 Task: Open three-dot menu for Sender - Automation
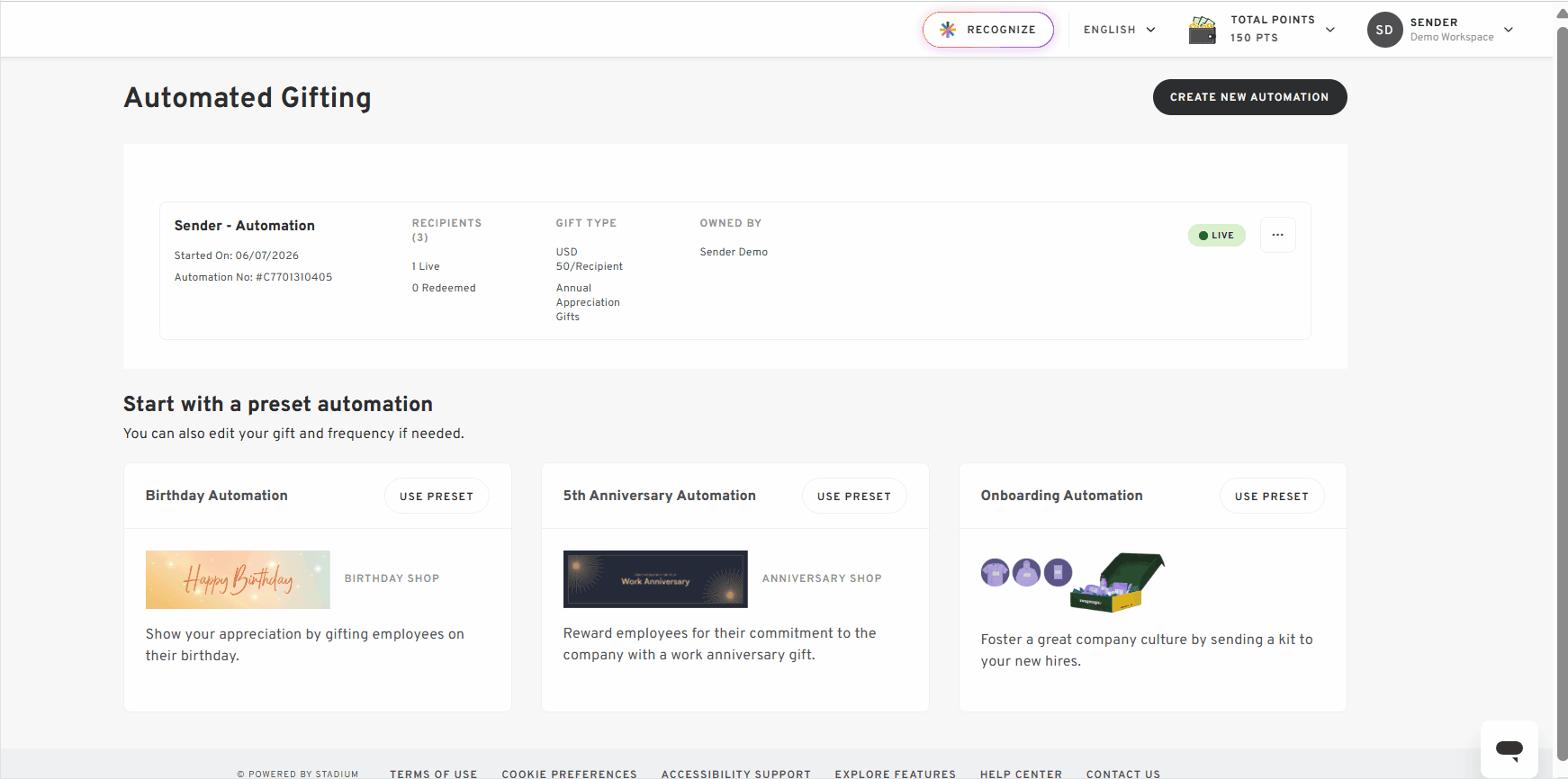tap(1277, 235)
